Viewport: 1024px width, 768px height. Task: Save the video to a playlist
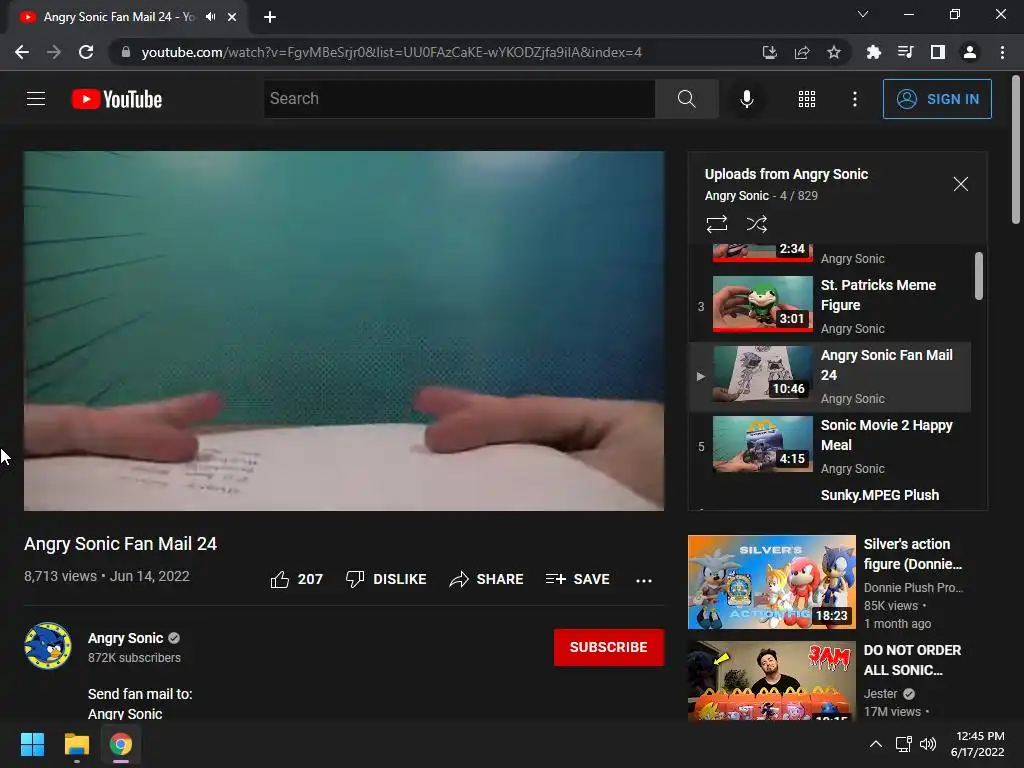[x=577, y=579]
